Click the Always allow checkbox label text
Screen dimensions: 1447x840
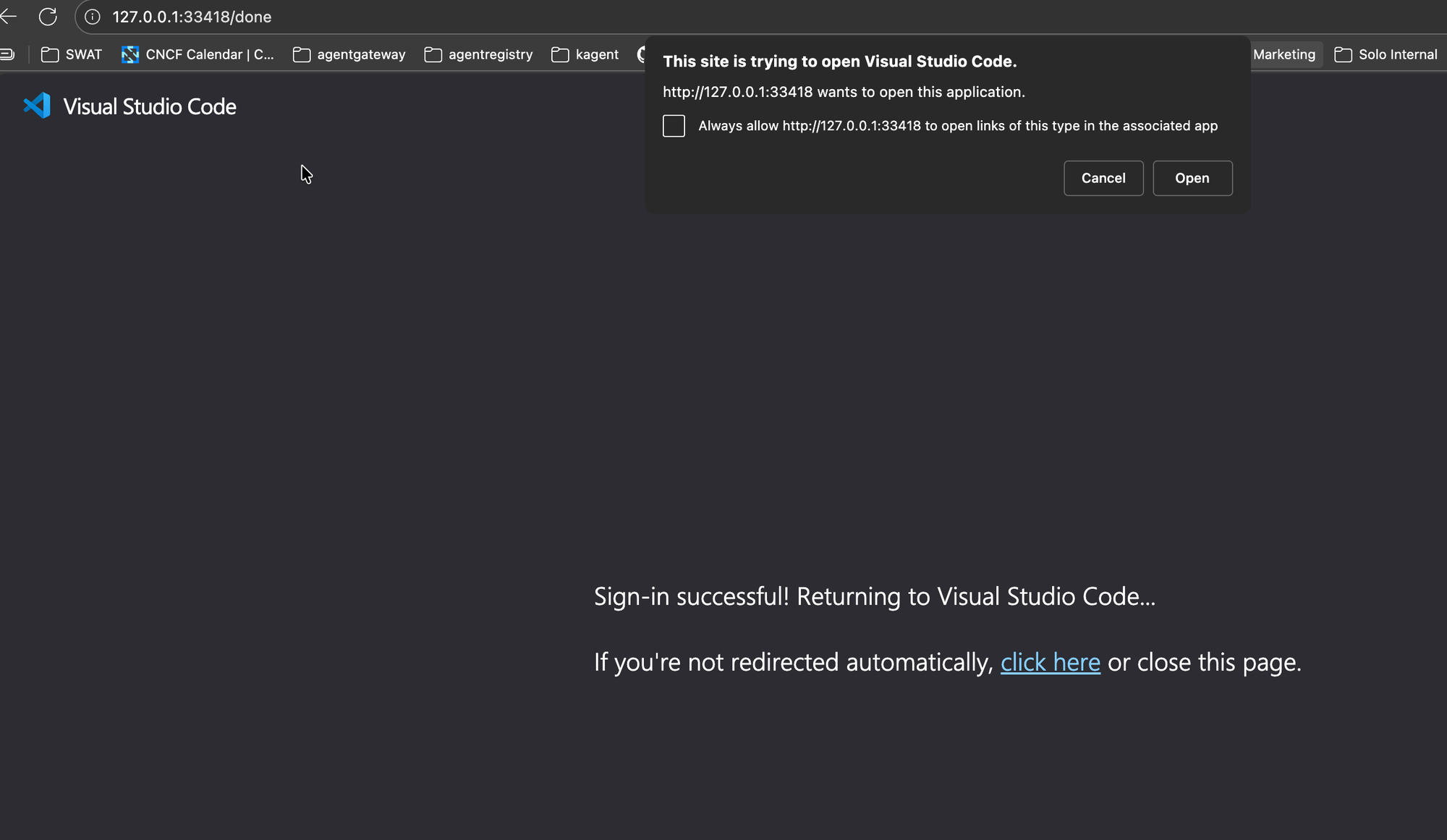point(957,126)
